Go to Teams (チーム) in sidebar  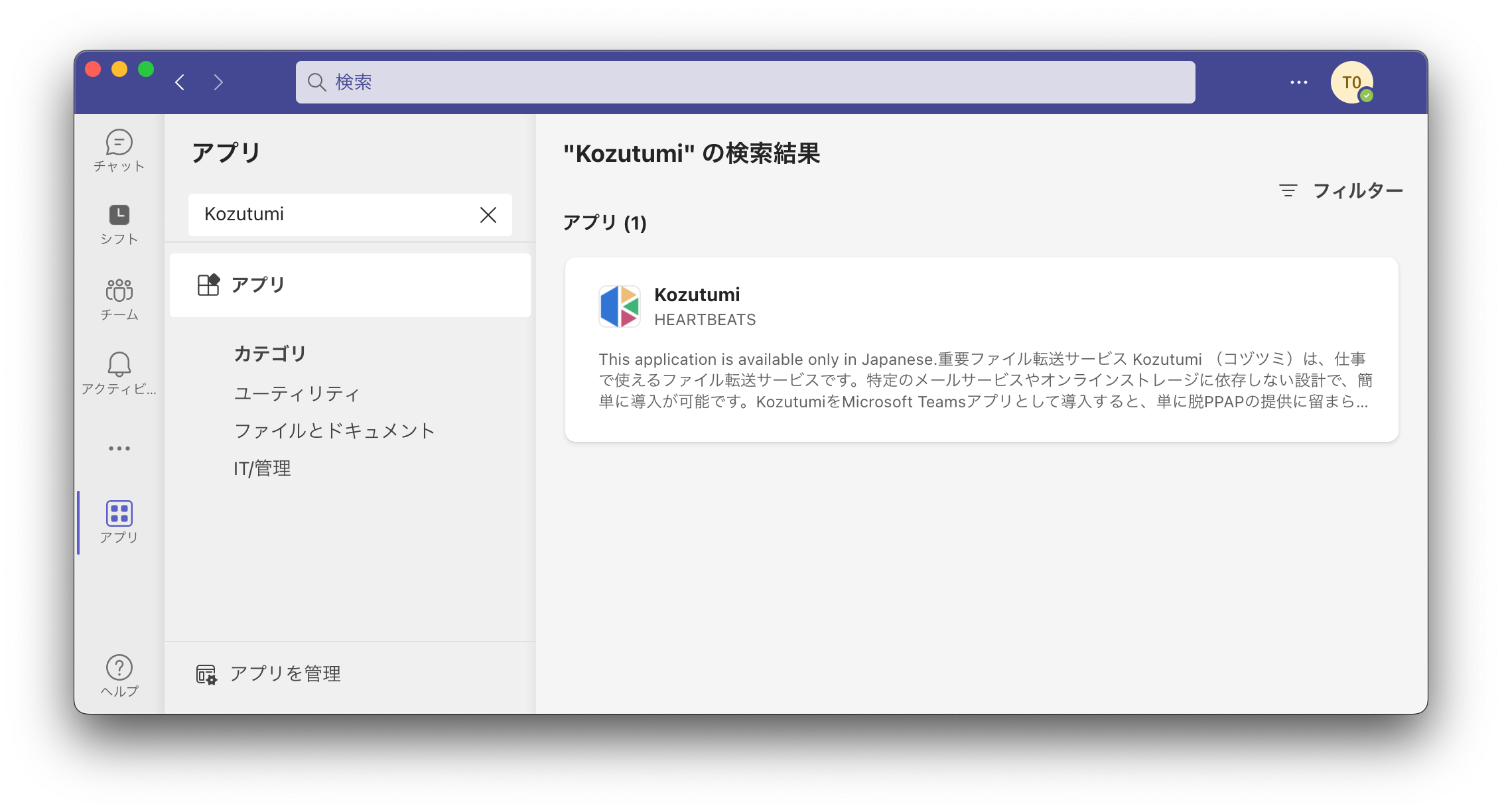click(119, 299)
